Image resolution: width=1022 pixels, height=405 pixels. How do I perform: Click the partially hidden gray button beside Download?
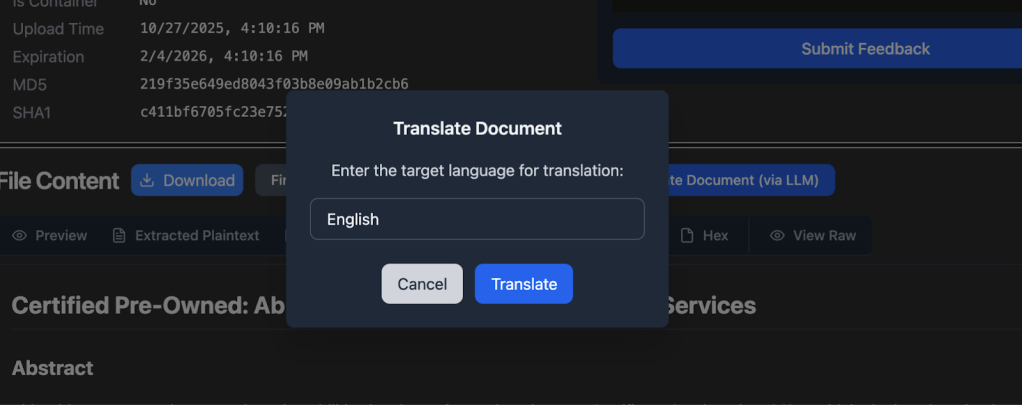click(271, 180)
